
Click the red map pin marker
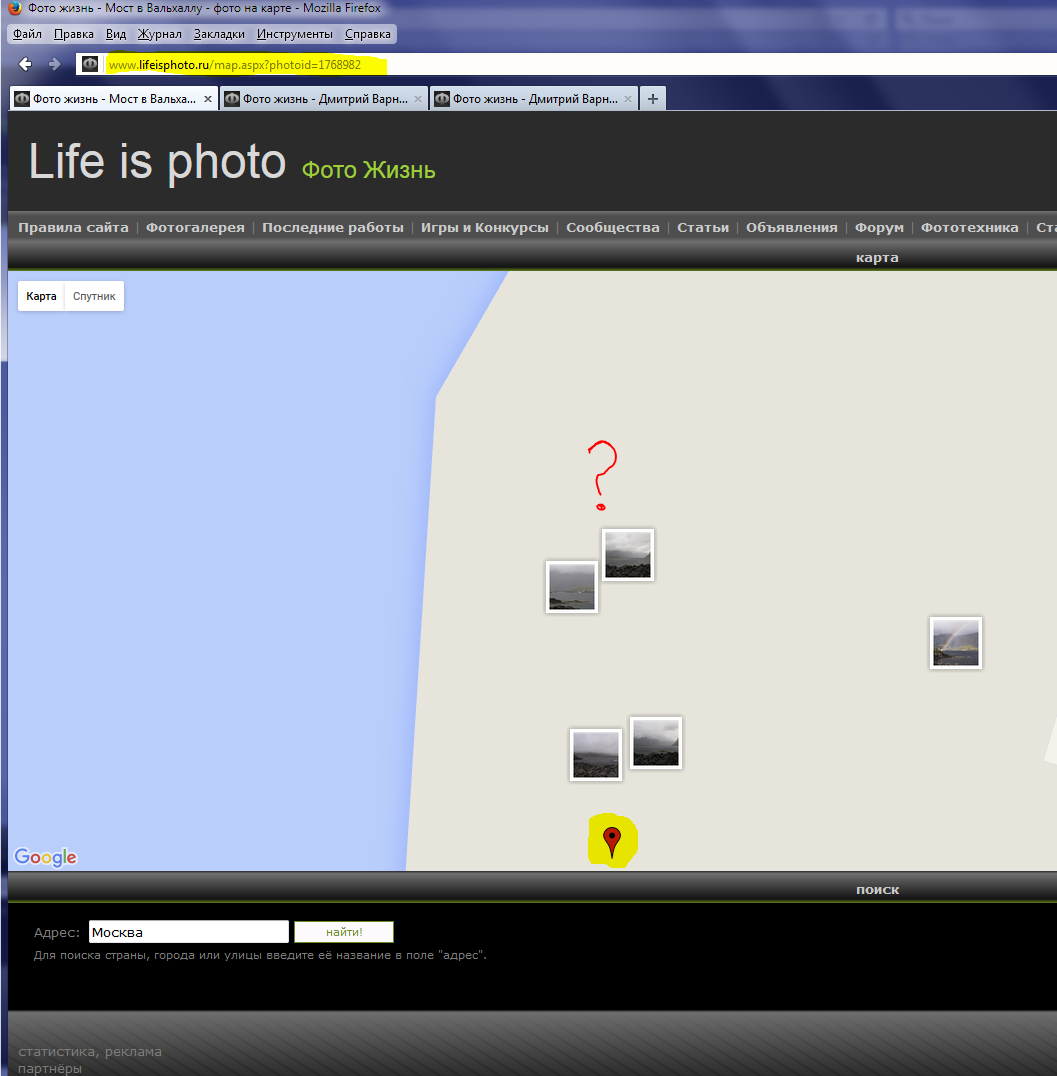tap(612, 841)
